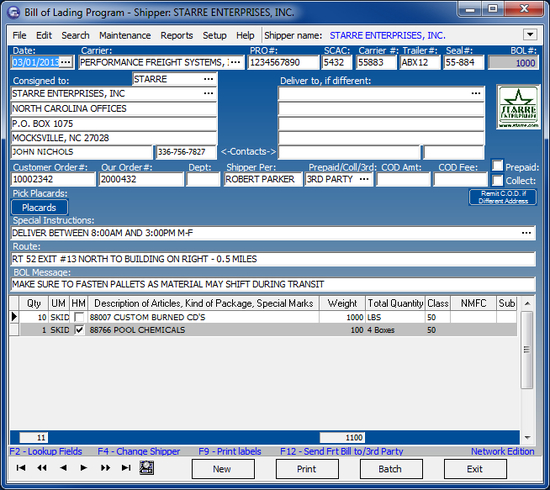The image size is (550, 490).
Task: Click the Weight column header
Action: (x=342, y=303)
